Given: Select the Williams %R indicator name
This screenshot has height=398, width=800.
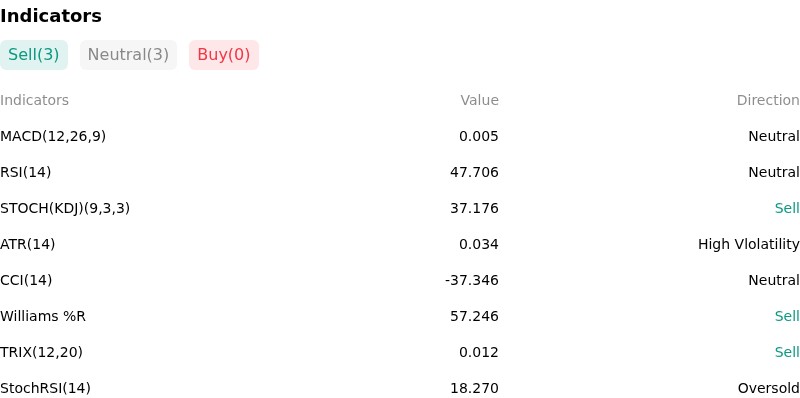Looking at the screenshot, I should tap(43, 316).
